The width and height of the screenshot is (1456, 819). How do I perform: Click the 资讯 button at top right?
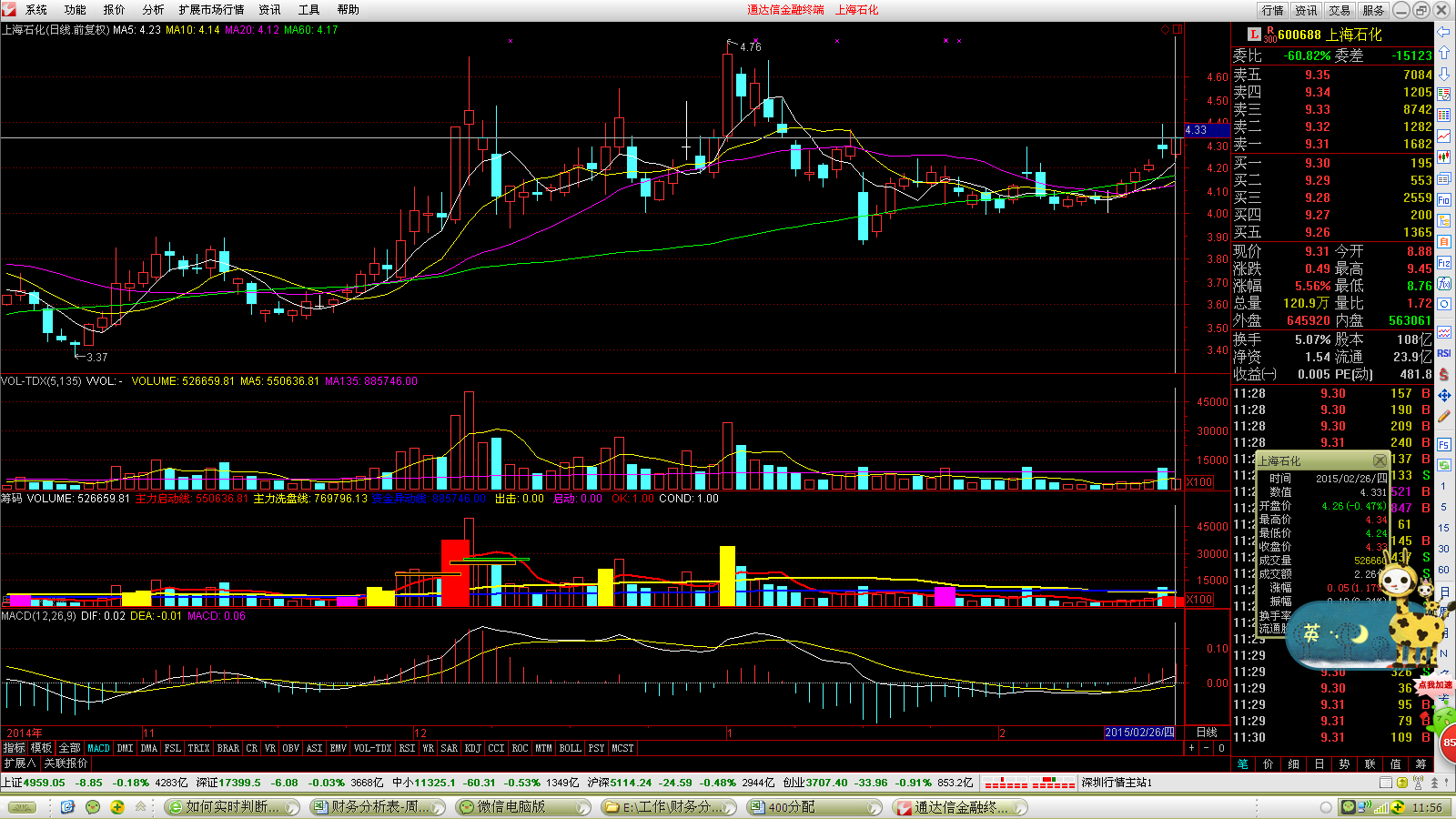click(x=1307, y=10)
